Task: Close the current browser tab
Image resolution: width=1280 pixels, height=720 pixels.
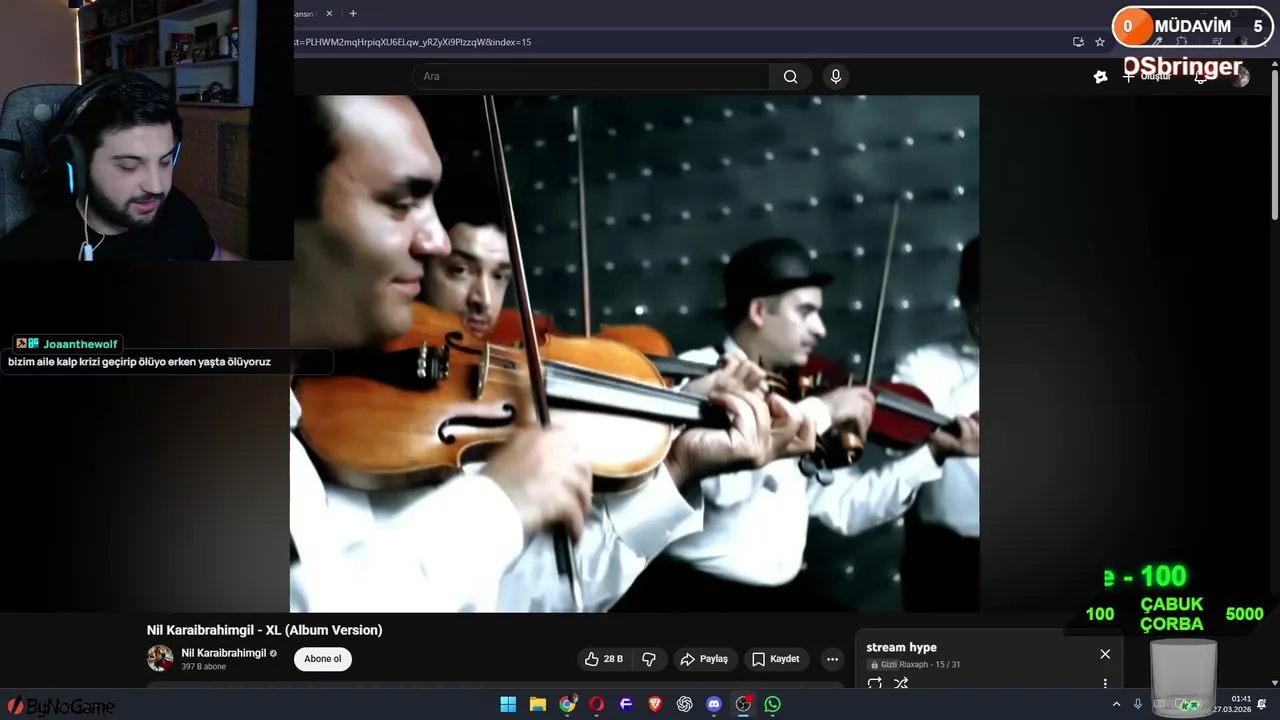Action: click(329, 13)
